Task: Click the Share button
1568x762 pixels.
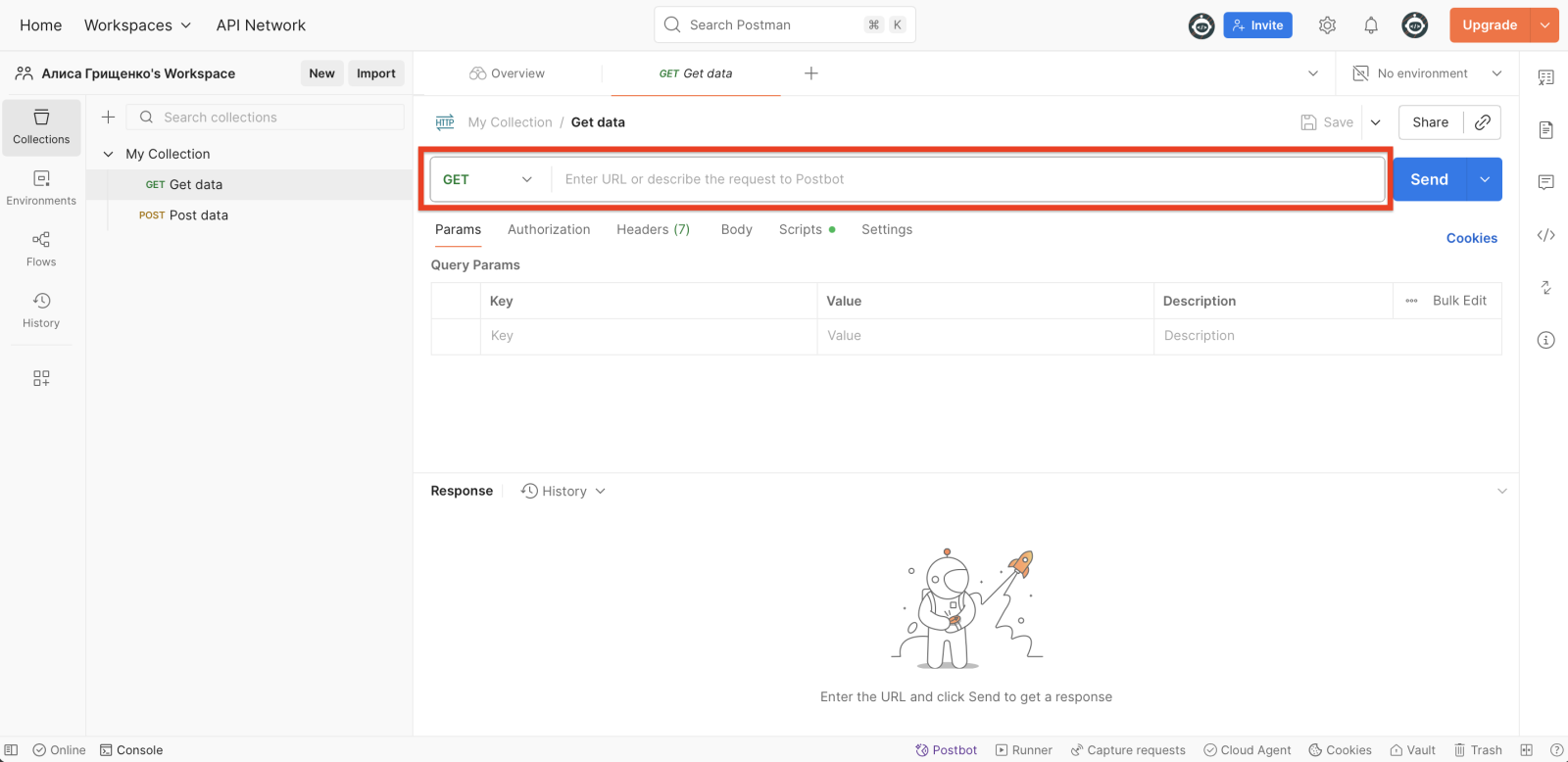Action: click(x=1430, y=122)
